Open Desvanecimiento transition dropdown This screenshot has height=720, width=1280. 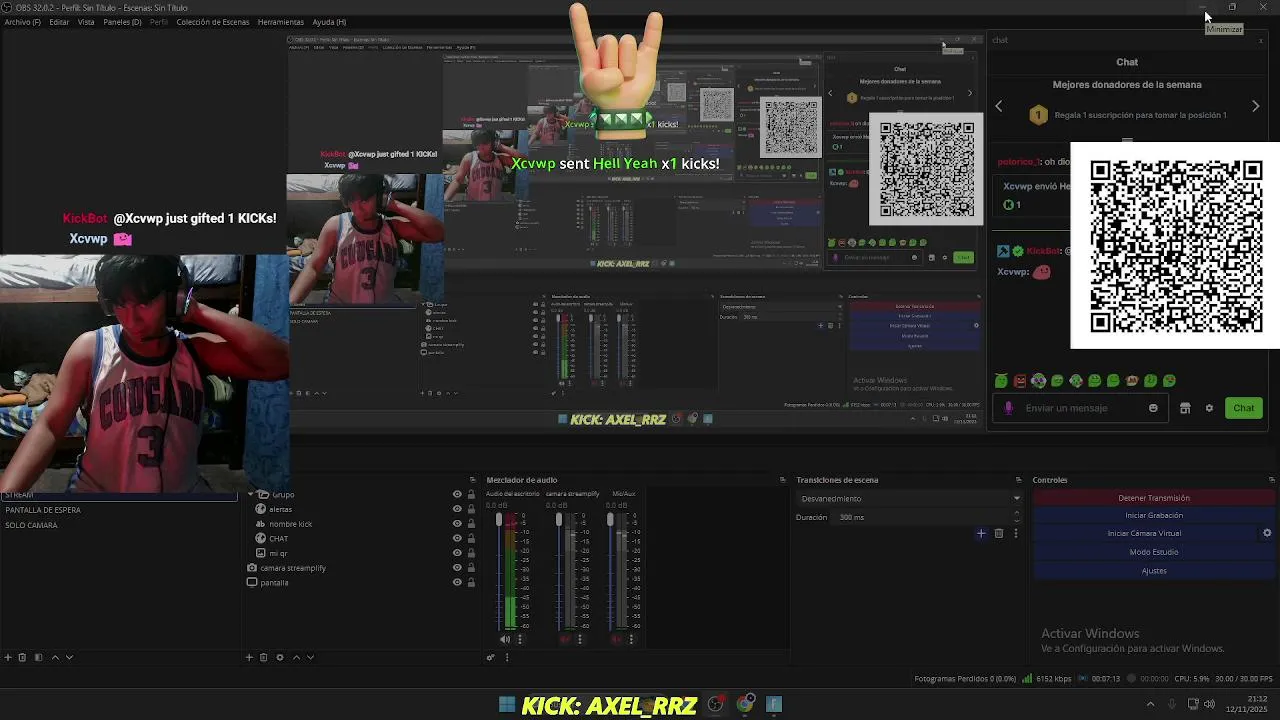click(909, 498)
